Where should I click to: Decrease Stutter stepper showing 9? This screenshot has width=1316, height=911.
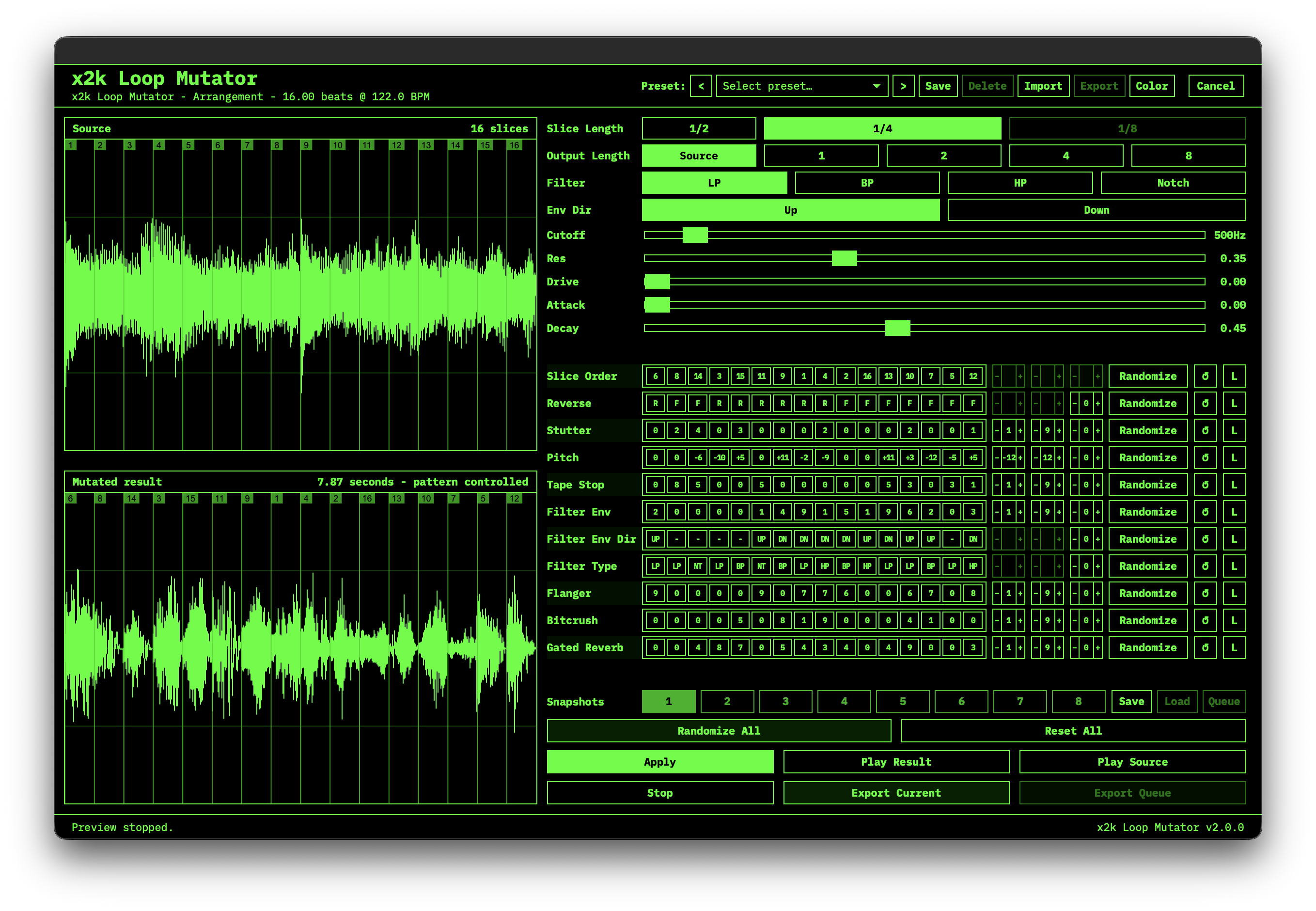click(x=1036, y=430)
